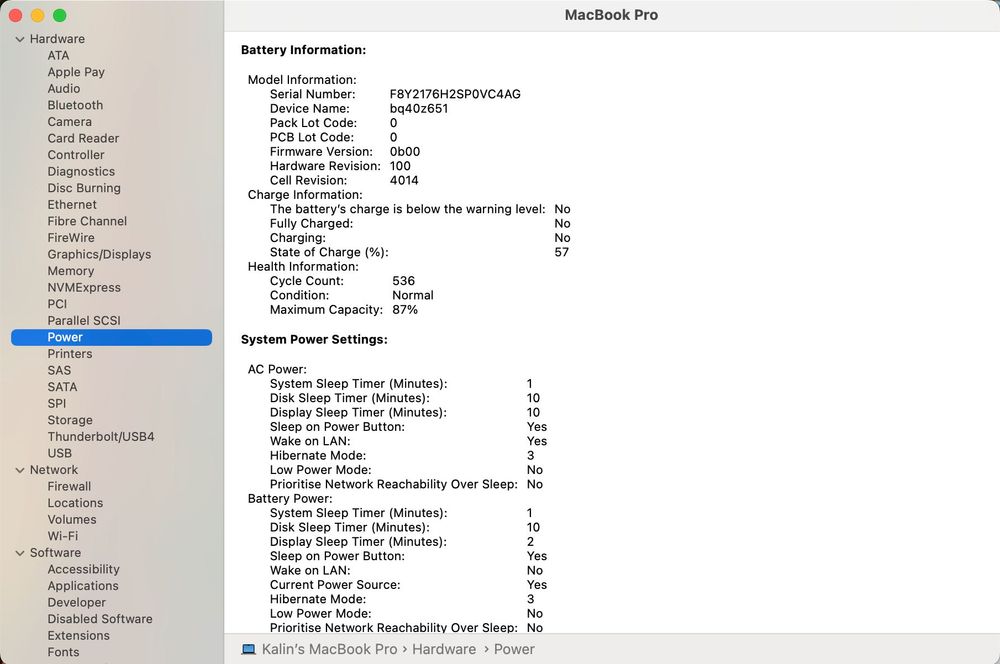Select Accessibility under Software
The width and height of the screenshot is (1000, 664).
pos(84,570)
